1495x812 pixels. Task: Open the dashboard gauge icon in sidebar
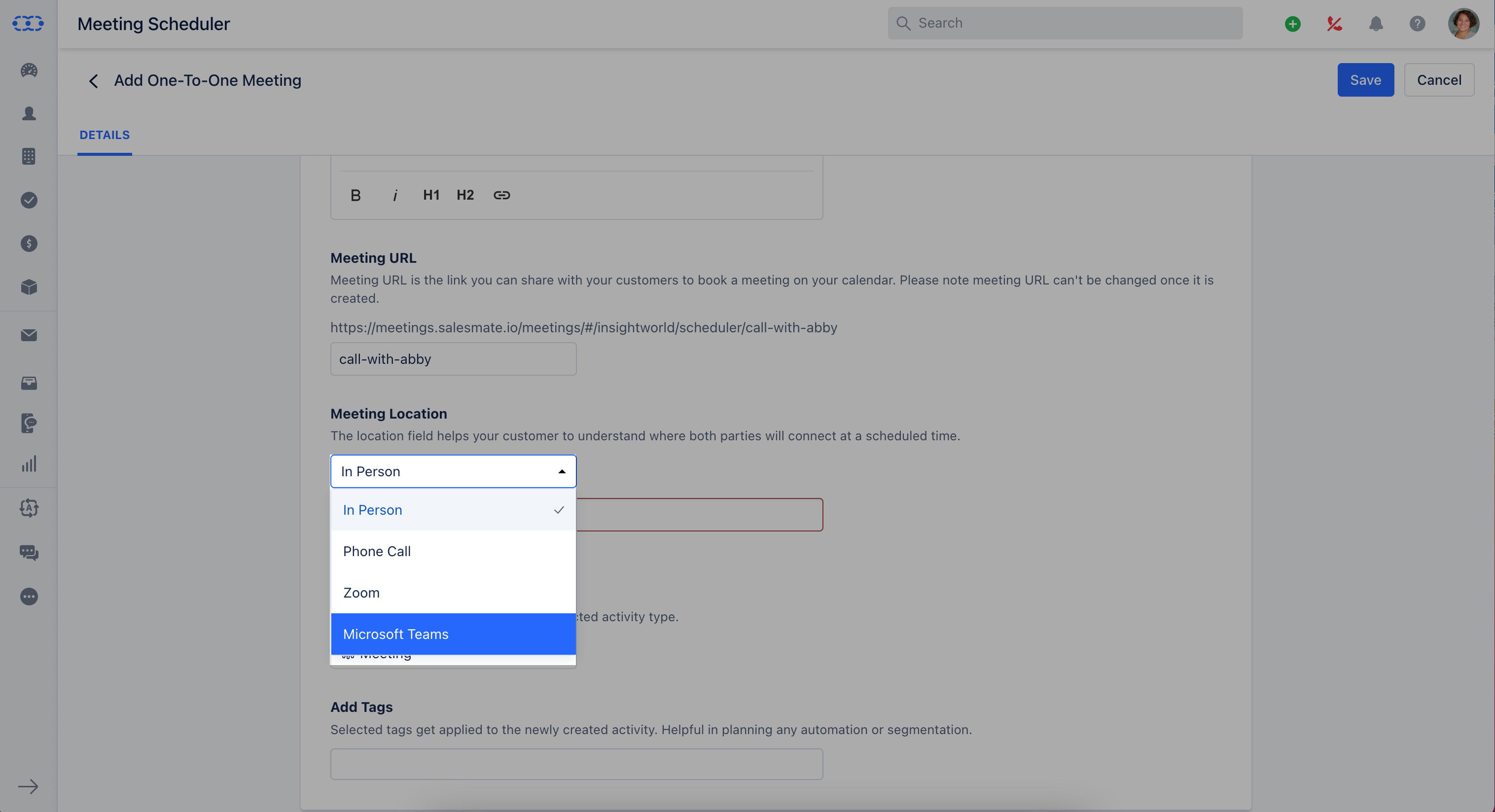[29, 70]
